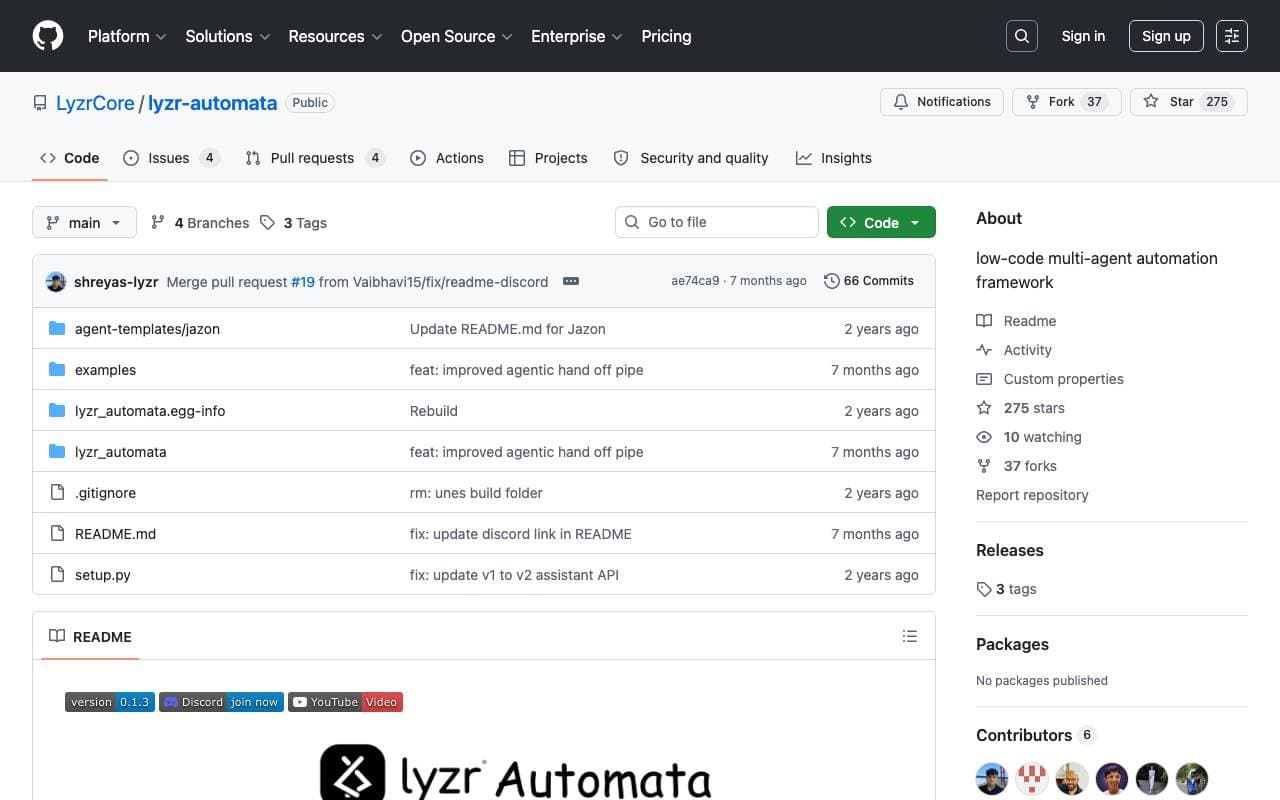Open the green Code dropdown
The width and height of the screenshot is (1280, 800).
[x=881, y=222]
